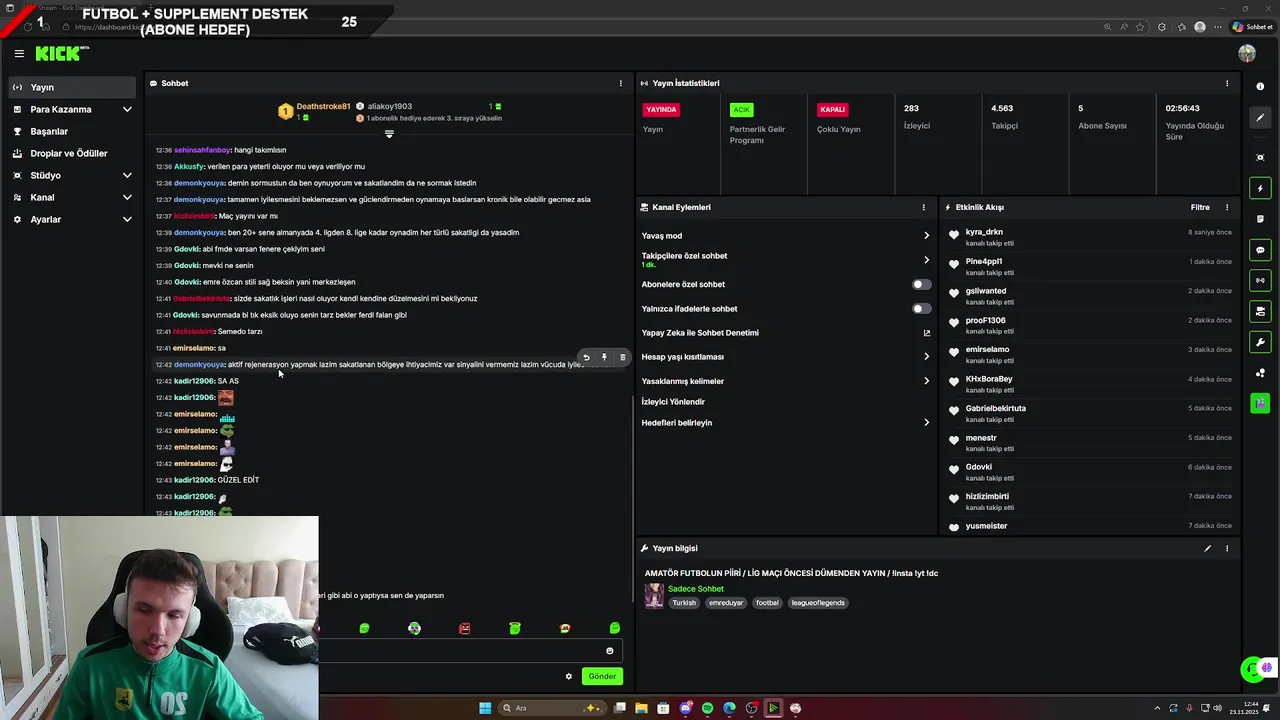Expand the Para Kazanma sidebar section
Screen dimensions: 1280x720
click(x=127, y=109)
